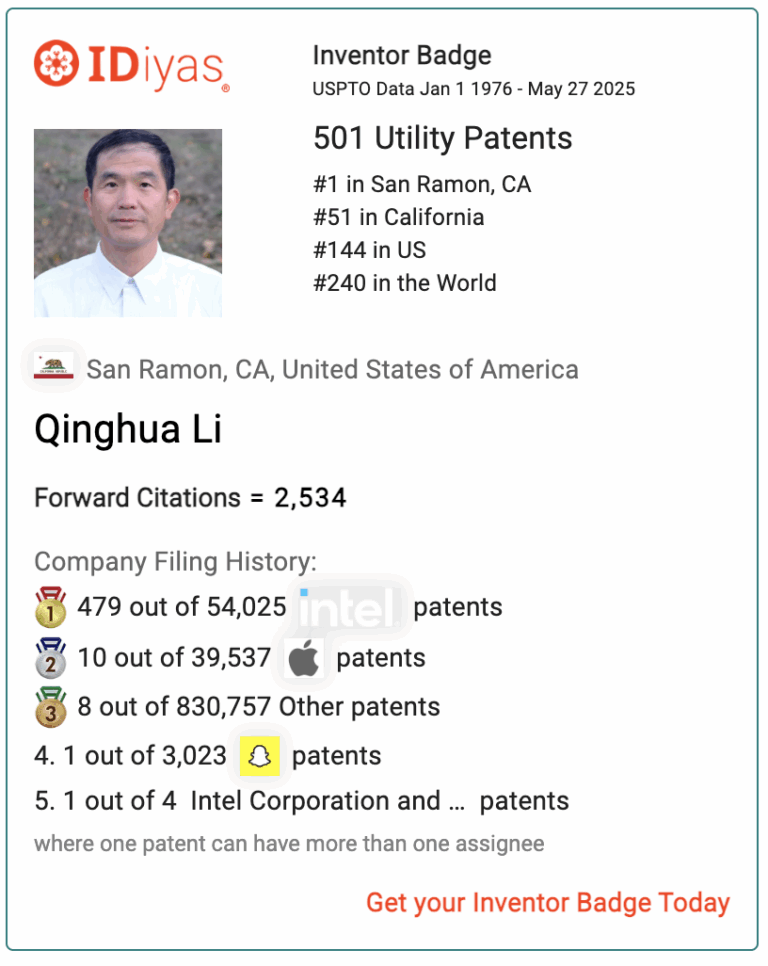Click the Inventor Badge title text

pos(402,55)
